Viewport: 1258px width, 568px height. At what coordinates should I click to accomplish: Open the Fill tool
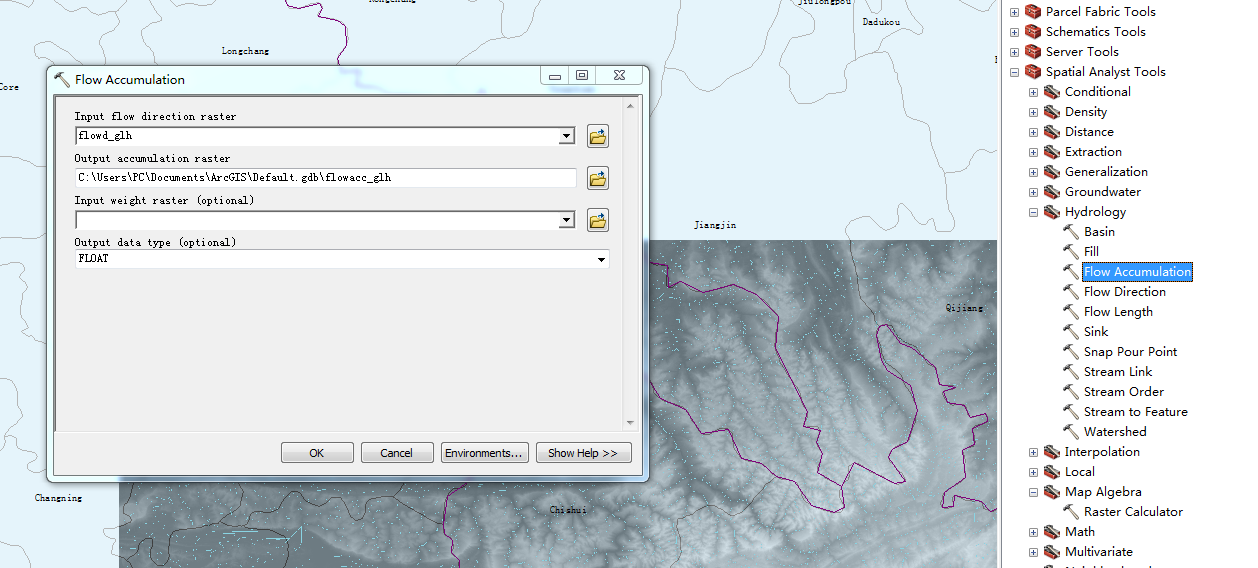1091,252
